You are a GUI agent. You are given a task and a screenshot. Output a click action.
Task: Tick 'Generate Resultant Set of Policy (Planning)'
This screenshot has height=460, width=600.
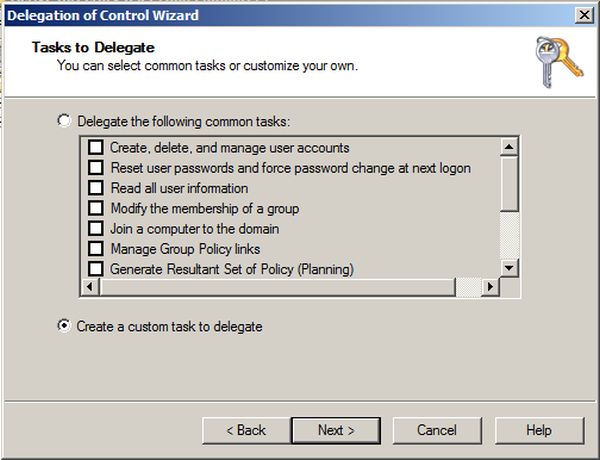click(x=95, y=269)
